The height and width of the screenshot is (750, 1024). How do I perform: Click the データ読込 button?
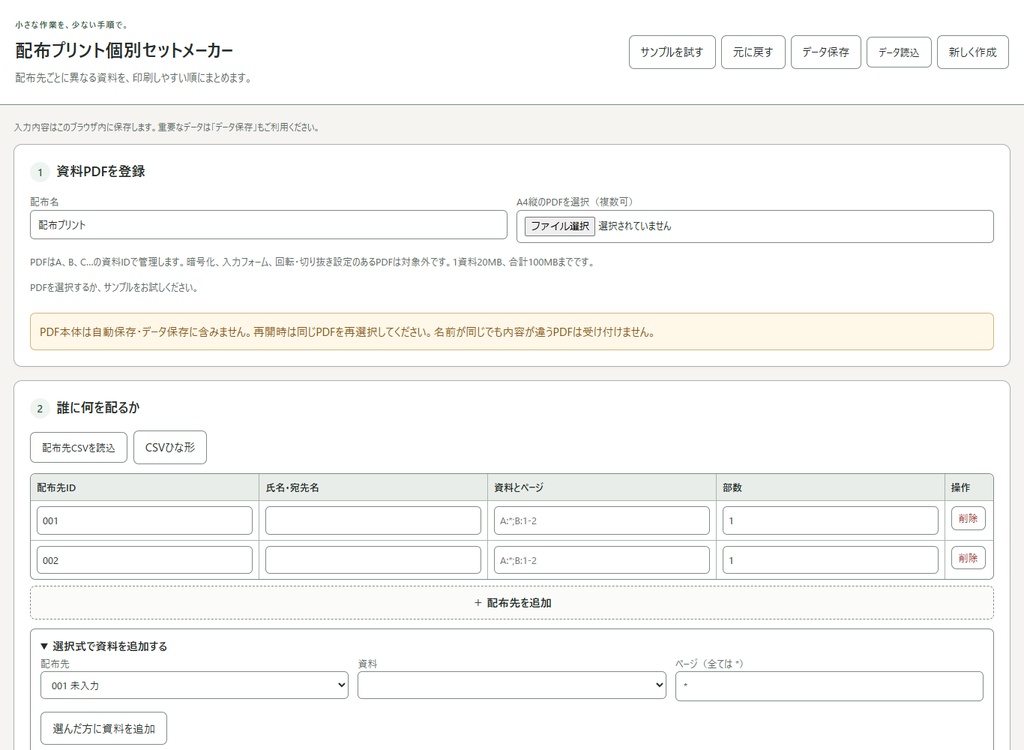coord(899,52)
